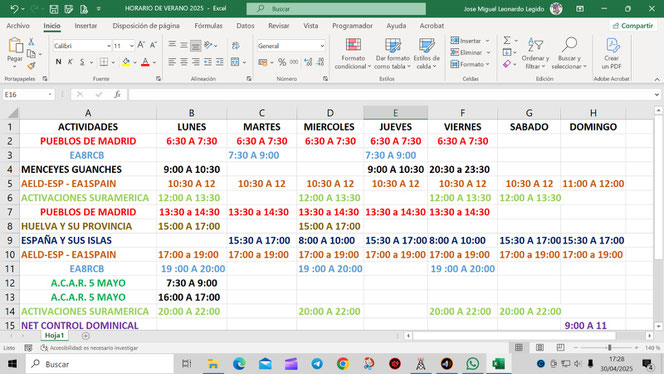Viewport: 664px width, 374px height.
Task: Click wrap text icon
Action: (236, 45)
